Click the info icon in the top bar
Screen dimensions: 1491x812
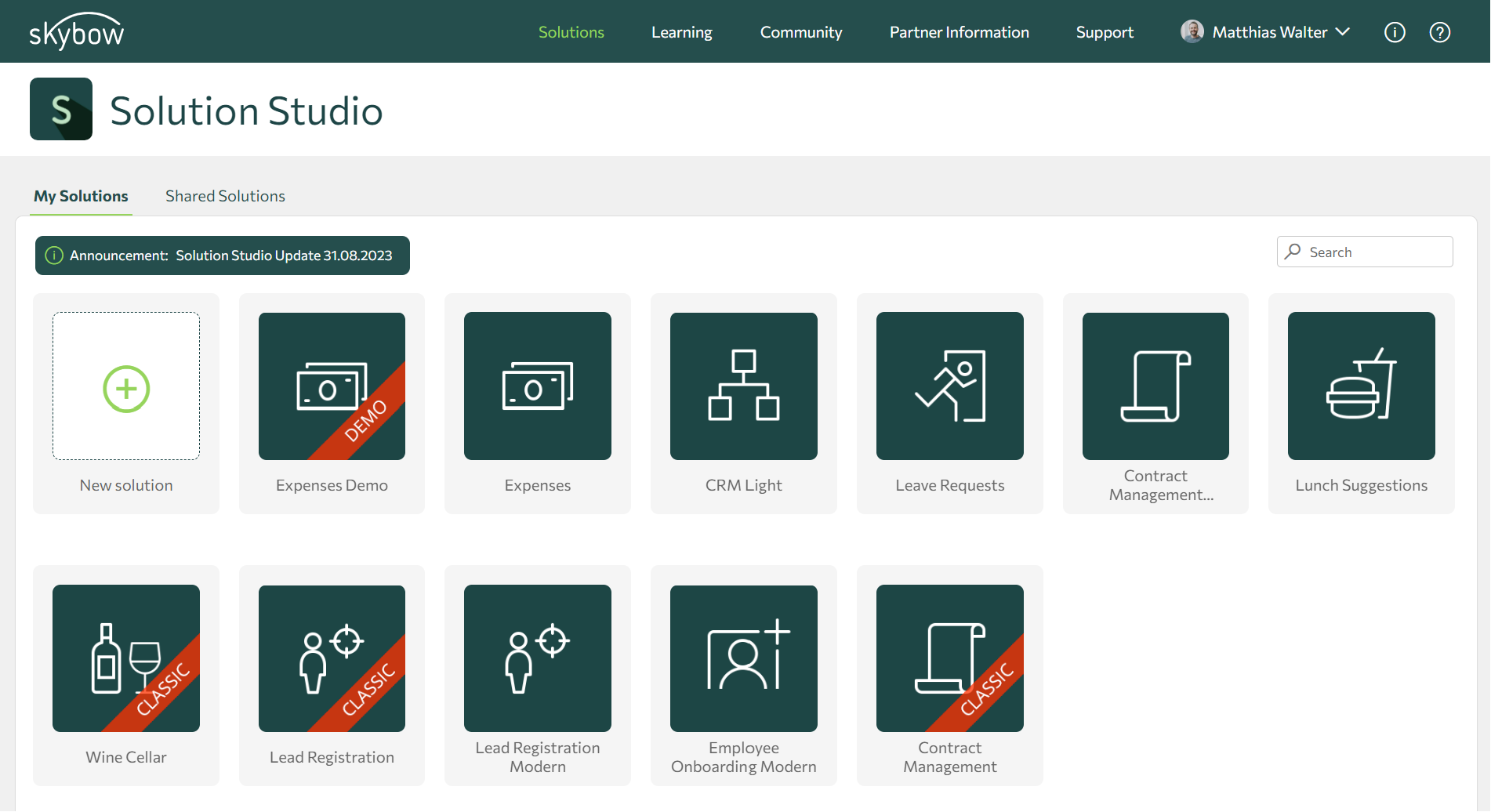point(1395,32)
